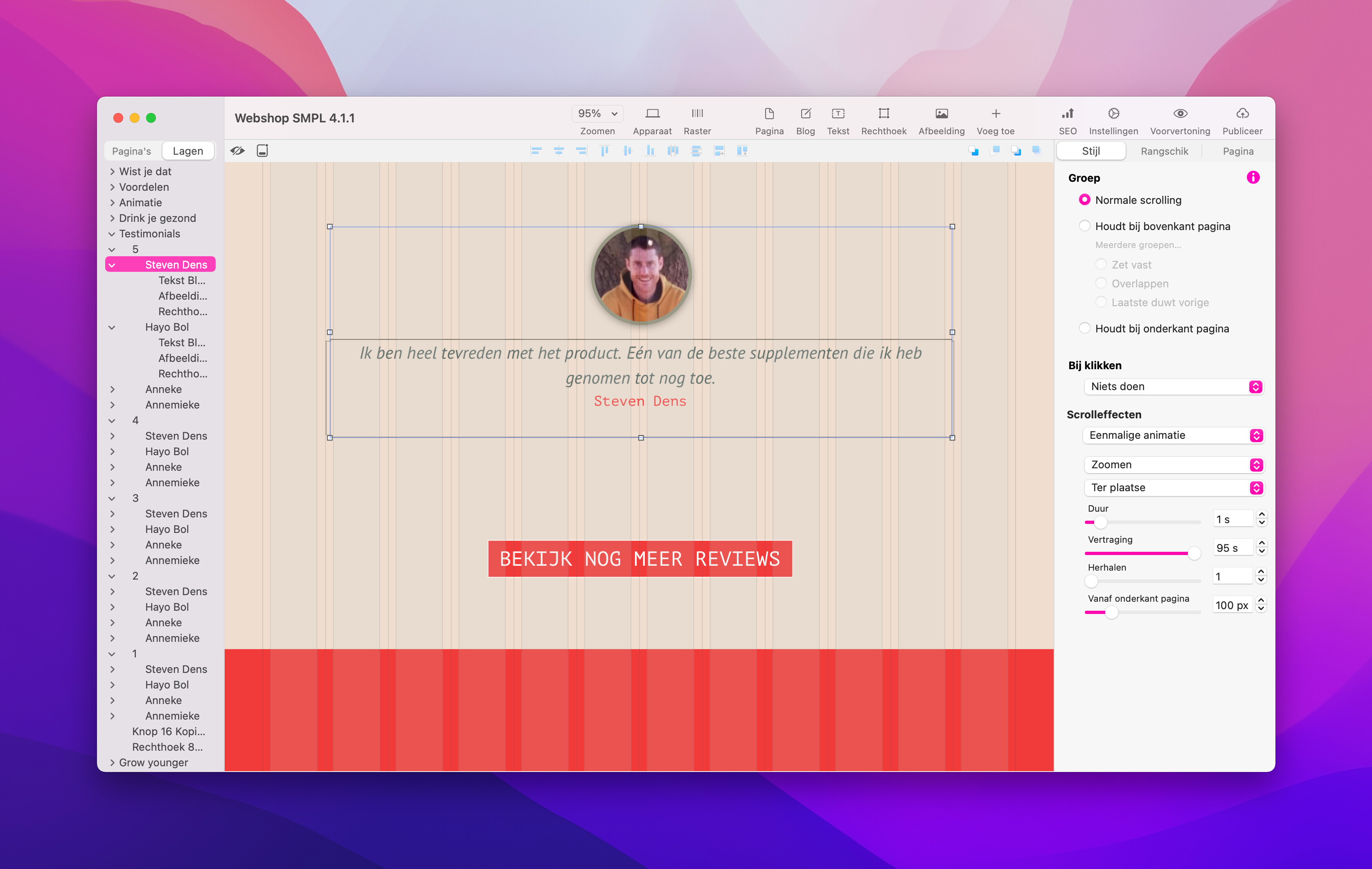Open the Ter plaatse dropdown
Viewport: 1372px width, 869px height.
(x=1174, y=487)
